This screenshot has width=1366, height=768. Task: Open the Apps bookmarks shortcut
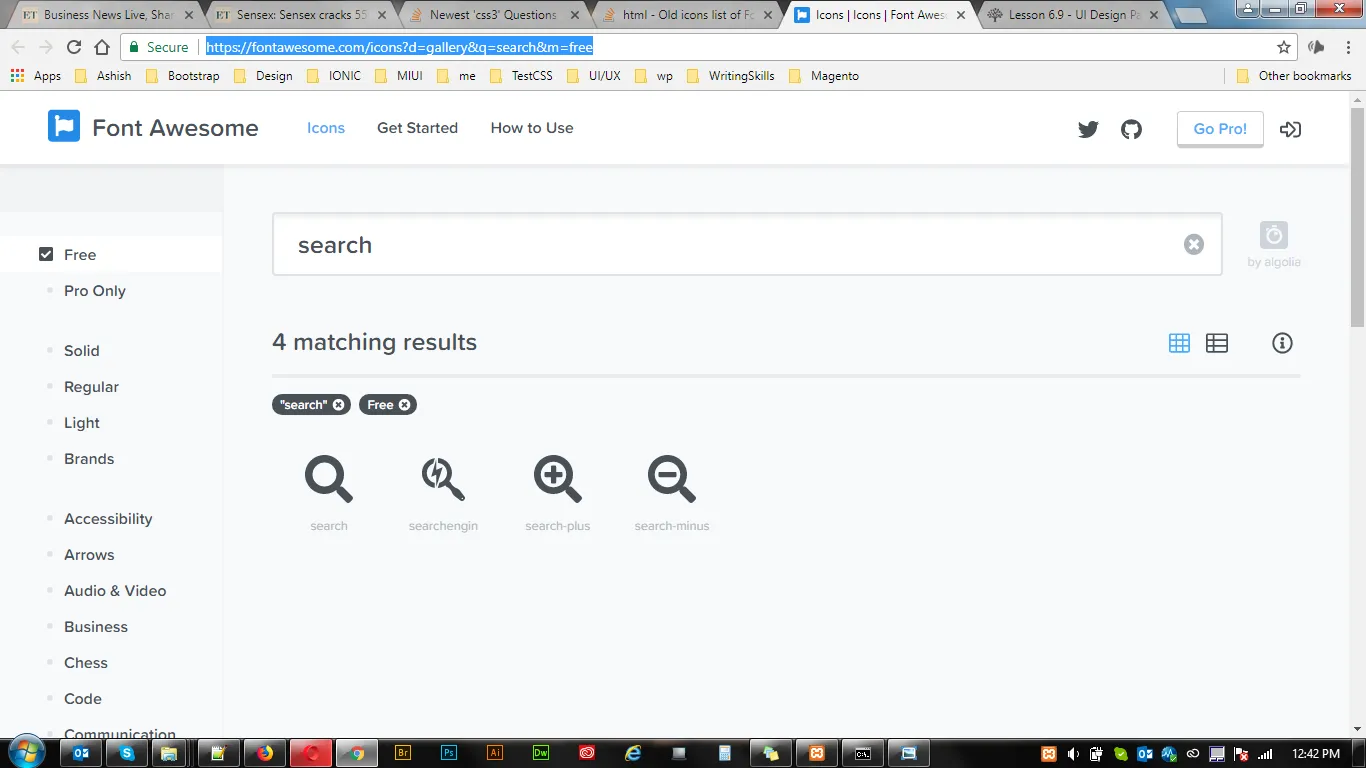pyautogui.click(x=36, y=76)
